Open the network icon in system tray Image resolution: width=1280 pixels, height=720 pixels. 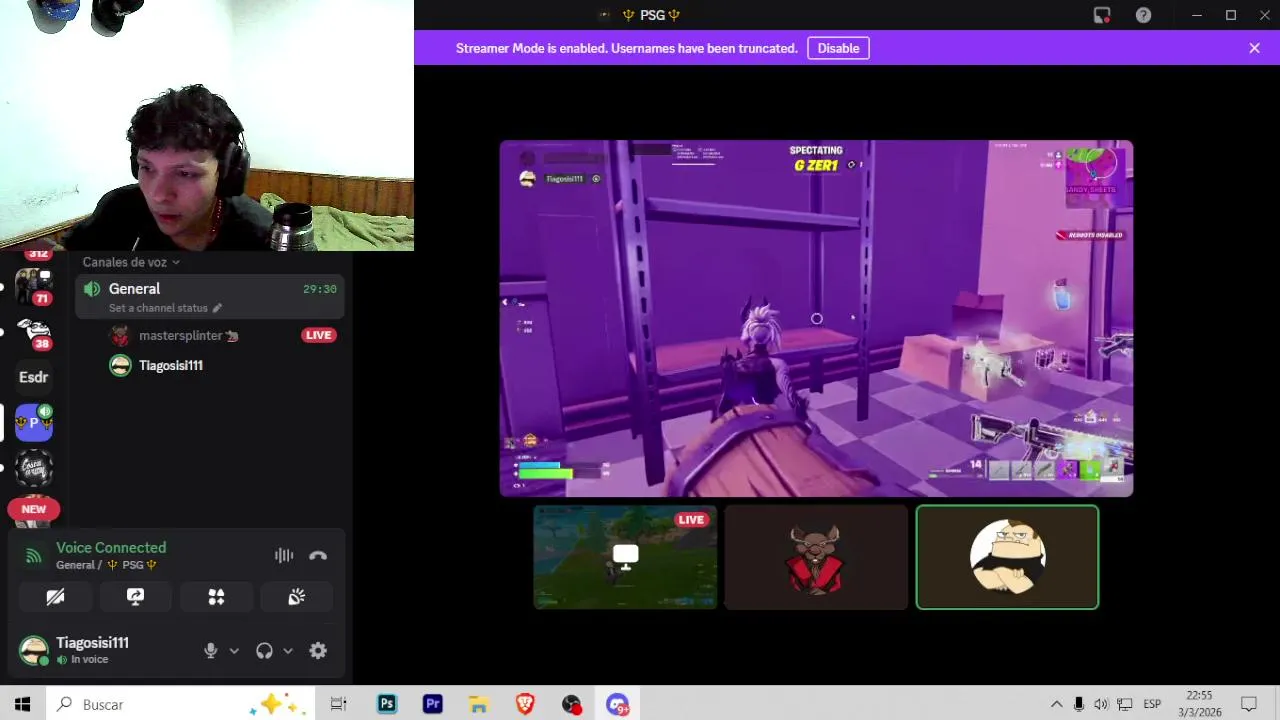pyautogui.click(x=1124, y=704)
